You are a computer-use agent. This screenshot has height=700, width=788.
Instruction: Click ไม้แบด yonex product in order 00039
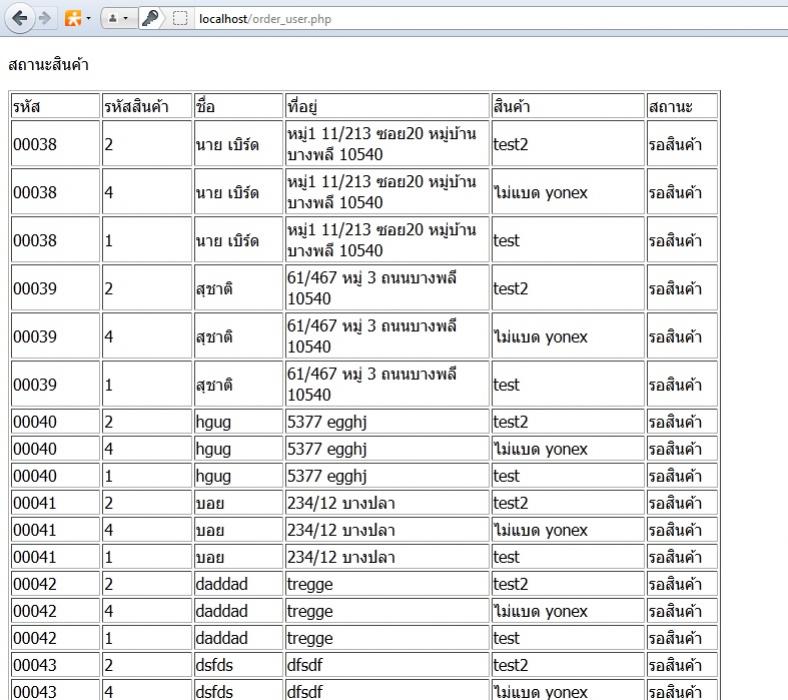pos(541,337)
